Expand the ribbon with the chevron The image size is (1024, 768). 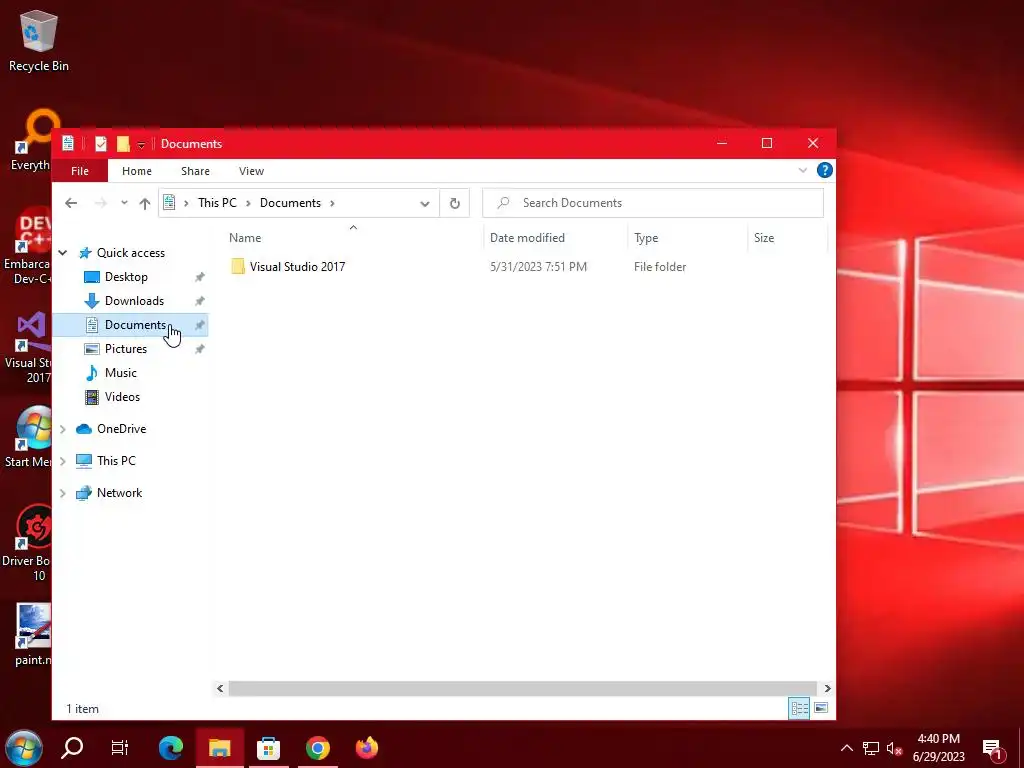click(803, 170)
